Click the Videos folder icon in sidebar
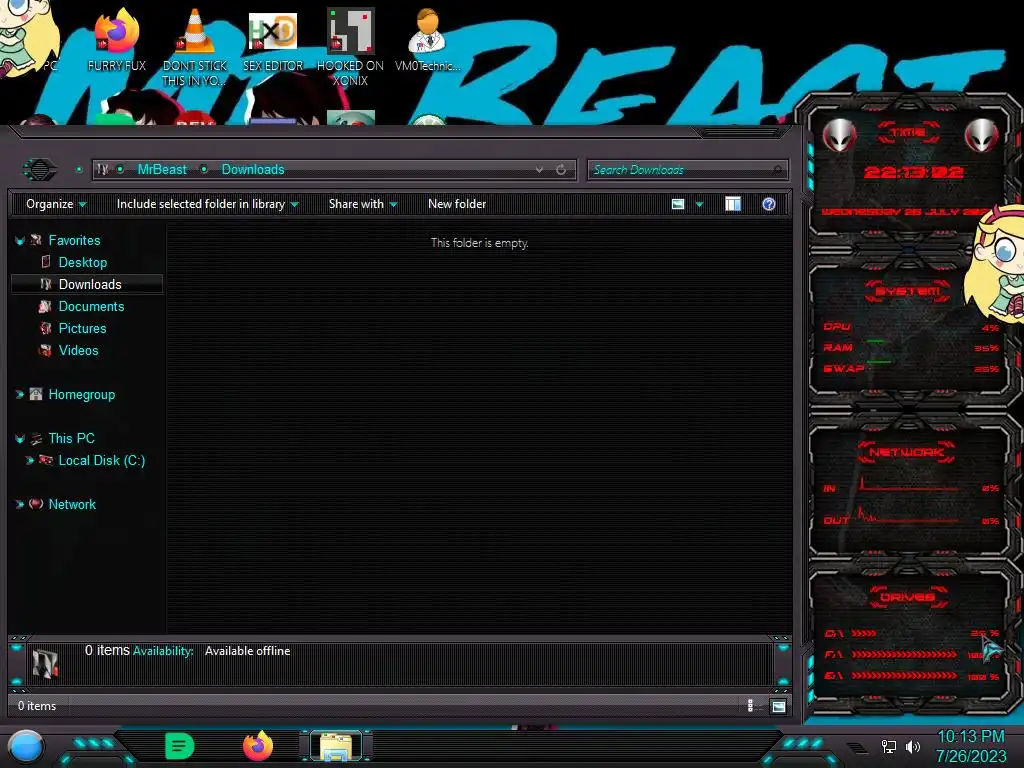Image resolution: width=1024 pixels, height=768 pixels. (x=45, y=351)
